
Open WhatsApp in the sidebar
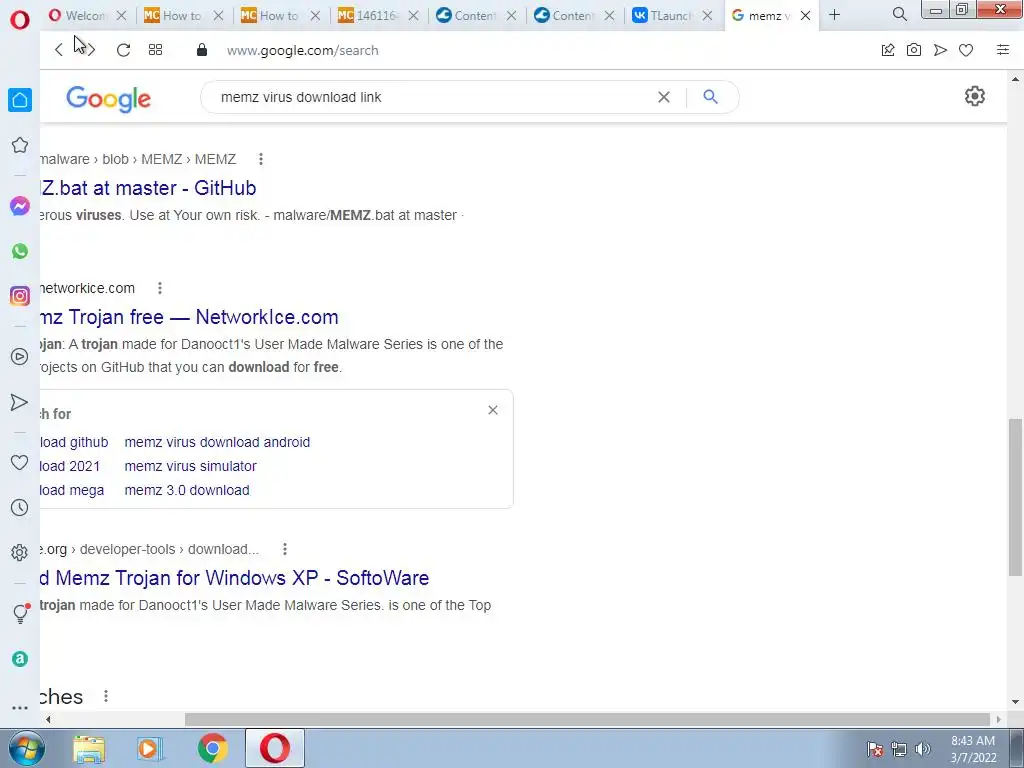[x=20, y=251]
